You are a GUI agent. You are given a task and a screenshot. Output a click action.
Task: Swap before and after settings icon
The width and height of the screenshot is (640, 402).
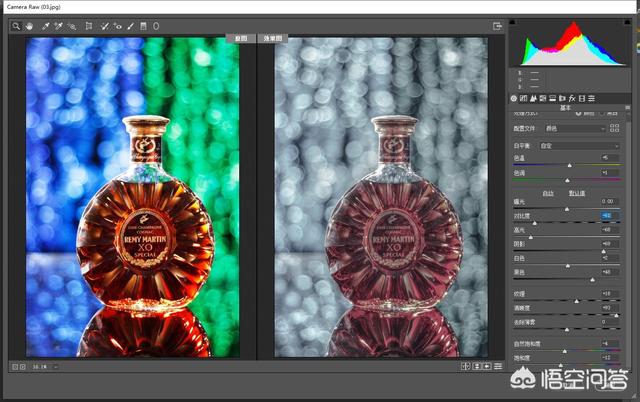tap(476, 366)
